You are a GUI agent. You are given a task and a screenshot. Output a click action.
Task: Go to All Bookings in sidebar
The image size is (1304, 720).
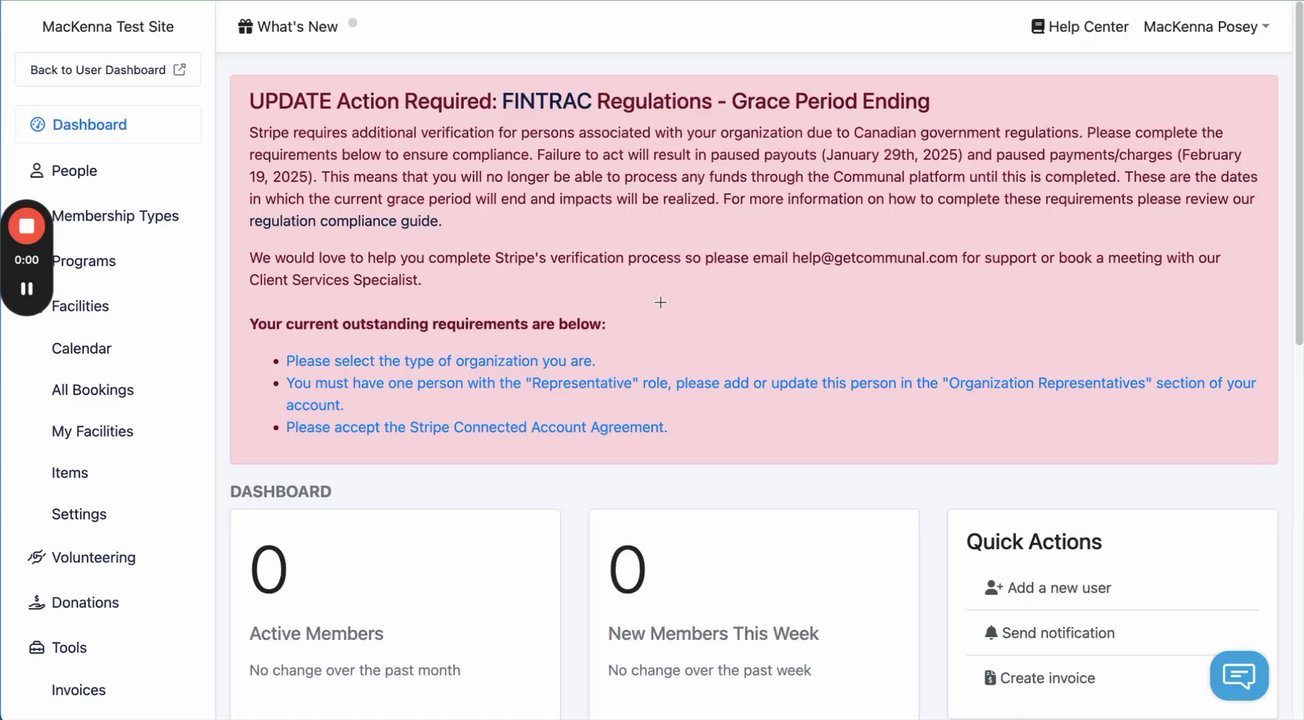click(x=92, y=390)
